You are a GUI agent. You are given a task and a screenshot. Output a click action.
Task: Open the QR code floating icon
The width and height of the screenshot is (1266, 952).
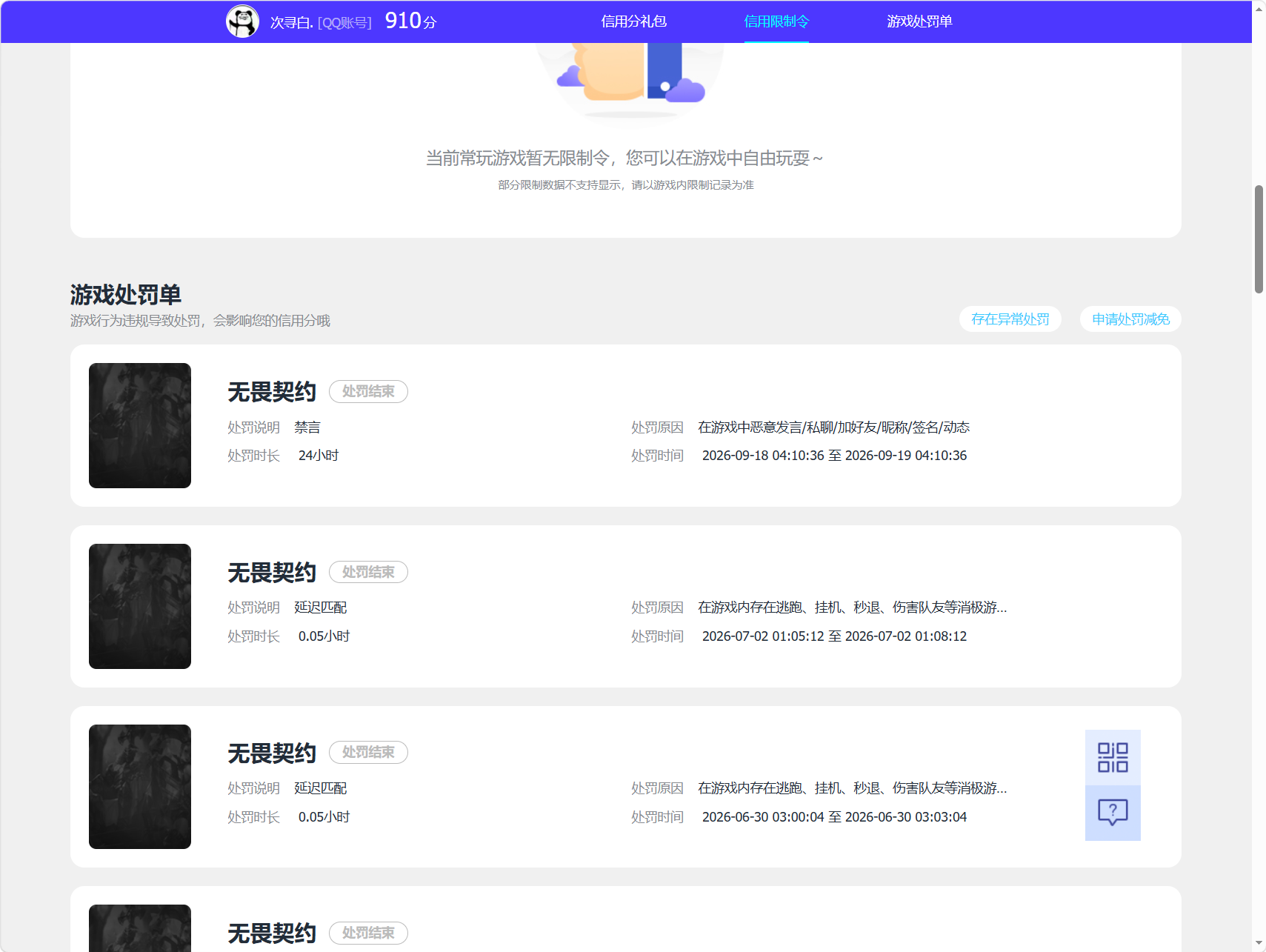1113,757
